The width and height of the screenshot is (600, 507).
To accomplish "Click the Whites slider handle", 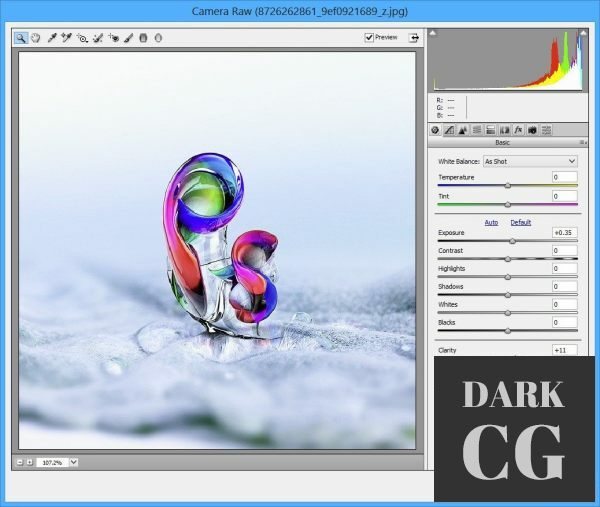I will point(507,313).
